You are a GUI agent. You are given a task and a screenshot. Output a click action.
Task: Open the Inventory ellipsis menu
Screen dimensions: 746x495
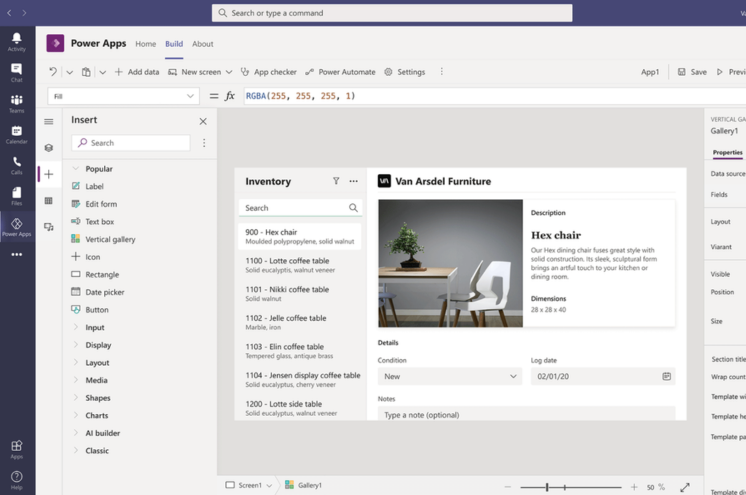[353, 181]
